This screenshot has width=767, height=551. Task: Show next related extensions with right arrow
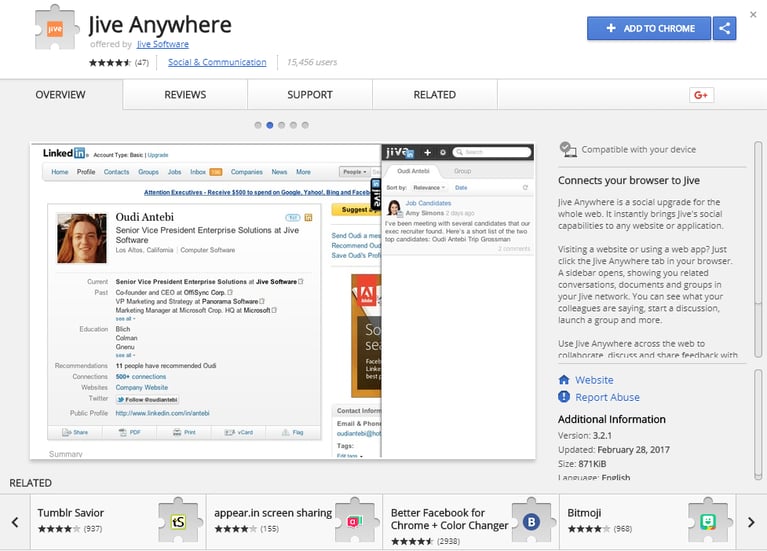coord(751,522)
